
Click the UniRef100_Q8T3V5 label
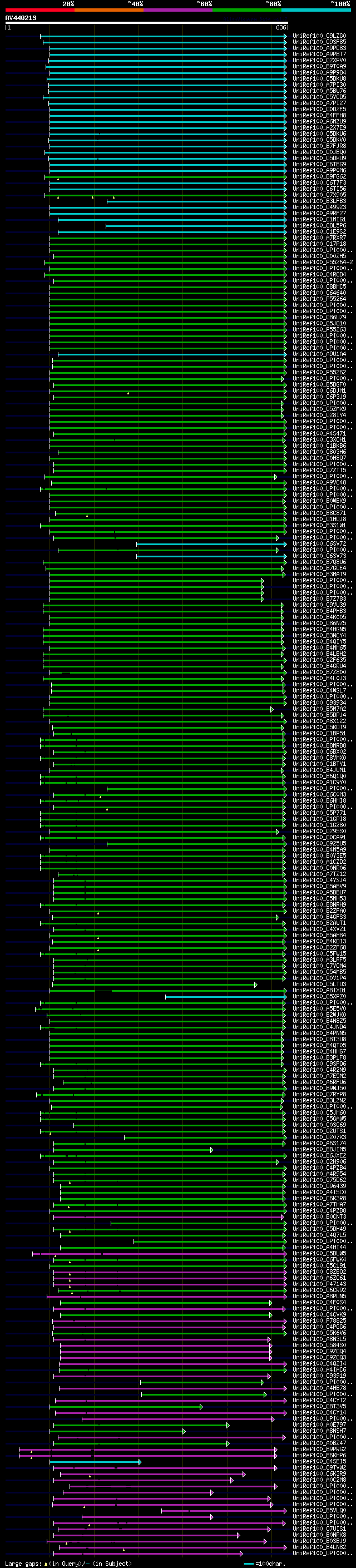coord(319,1406)
